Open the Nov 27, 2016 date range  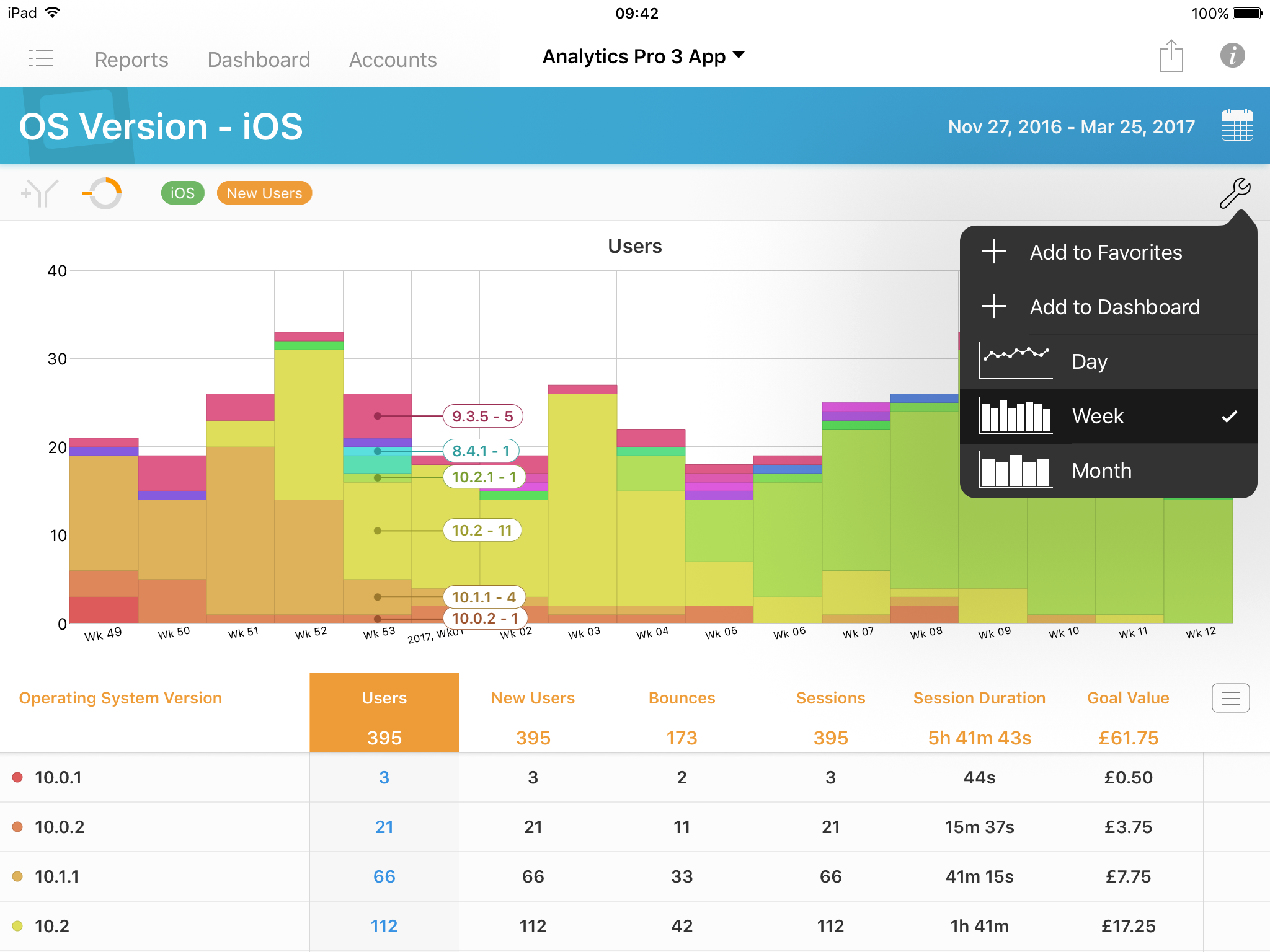(1071, 127)
